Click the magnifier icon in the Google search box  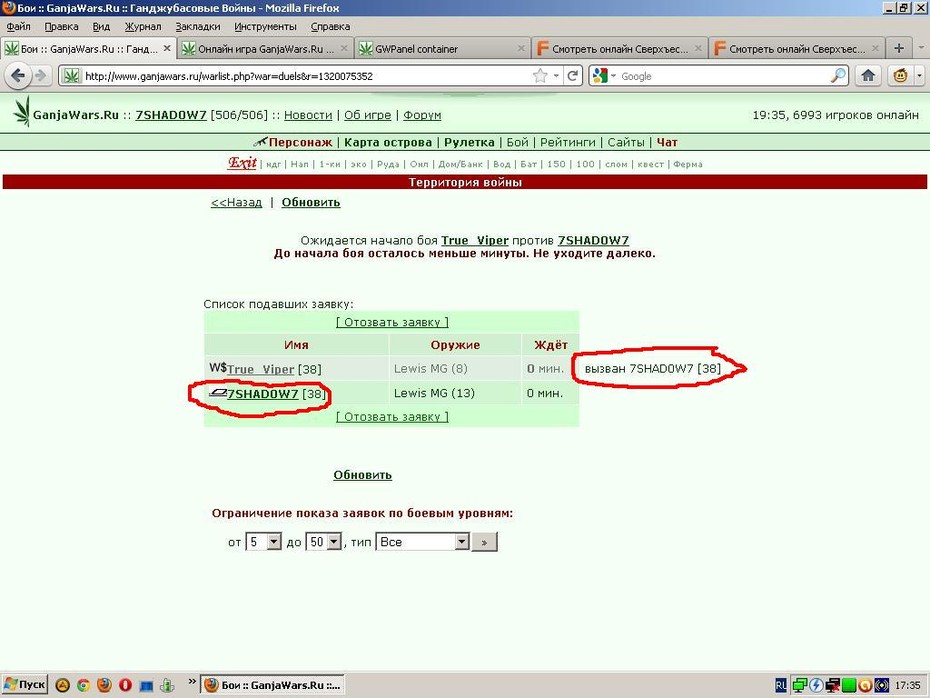[x=838, y=75]
